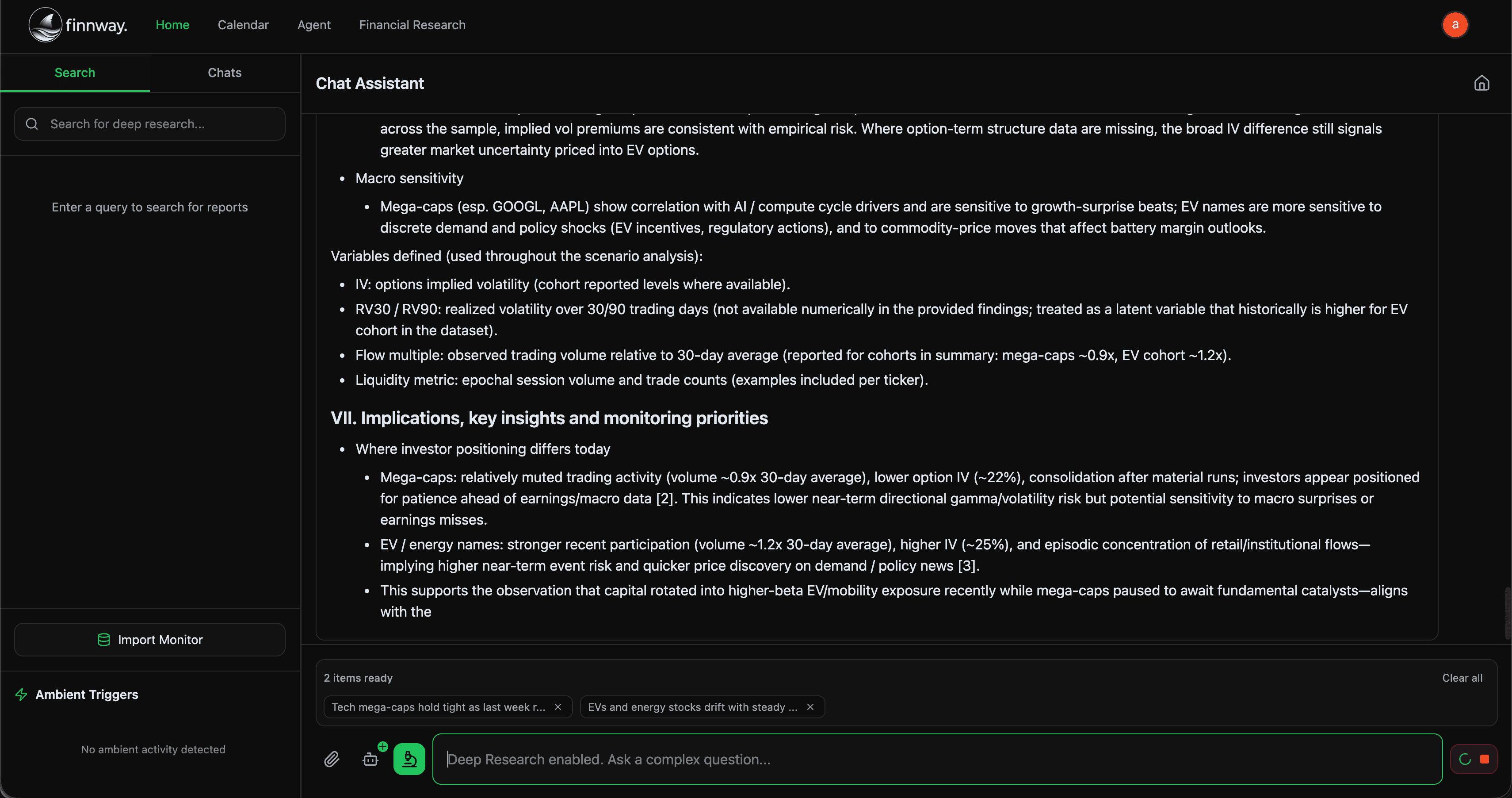The width and height of the screenshot is (1512, 798).
Task: Select the Search tab
Action: pos(75,73)
